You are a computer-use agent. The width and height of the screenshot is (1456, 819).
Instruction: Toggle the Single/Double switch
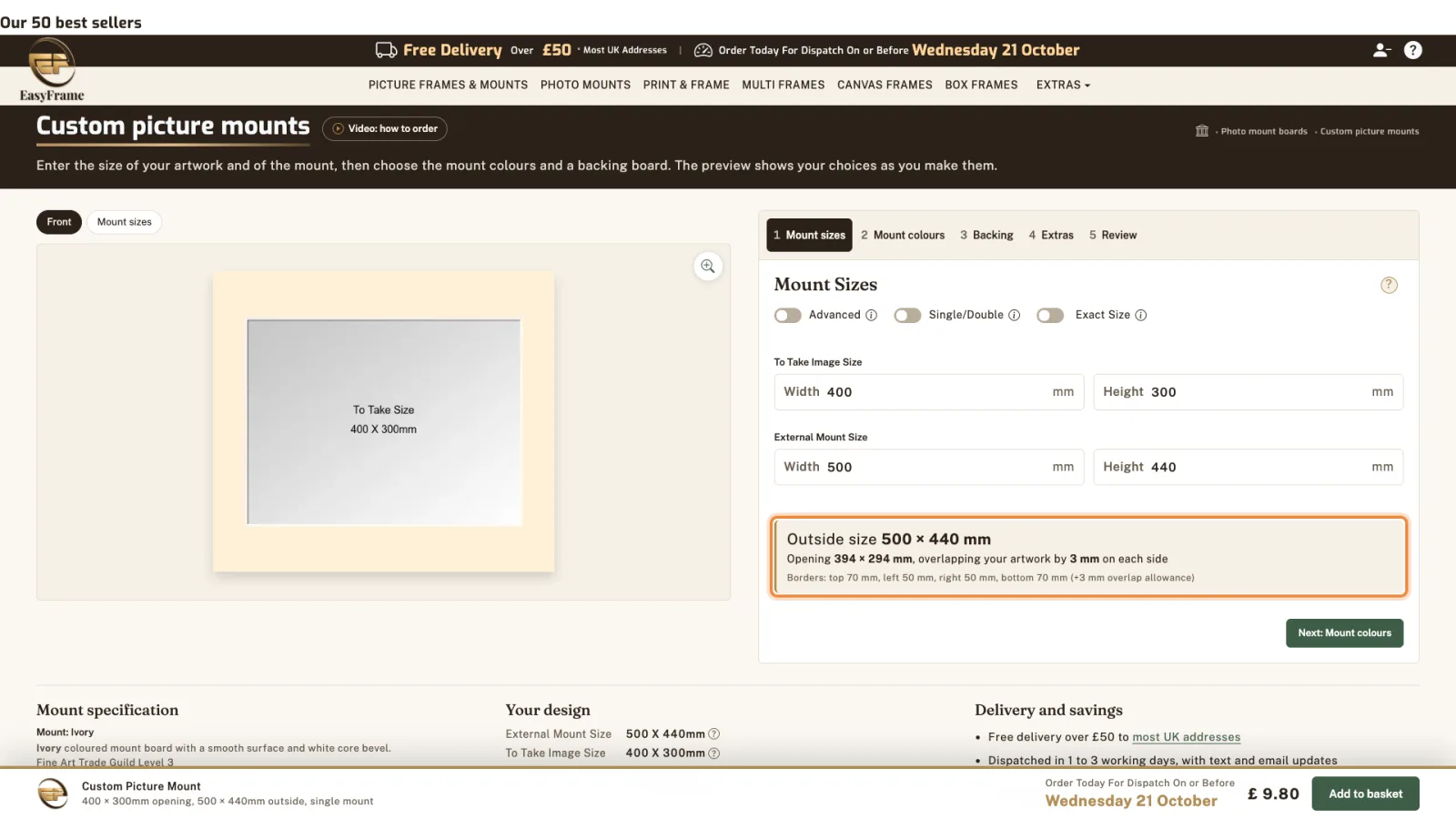point(907,315)
